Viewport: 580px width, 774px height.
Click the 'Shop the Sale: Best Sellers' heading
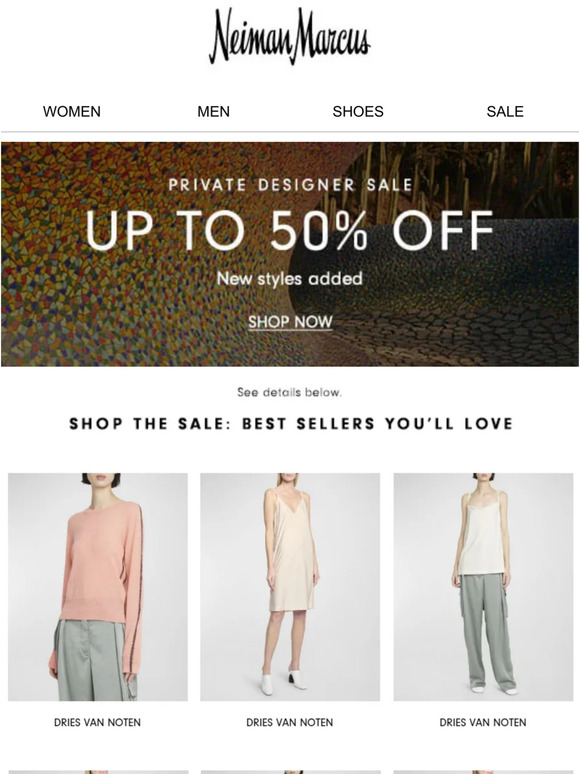291,424
